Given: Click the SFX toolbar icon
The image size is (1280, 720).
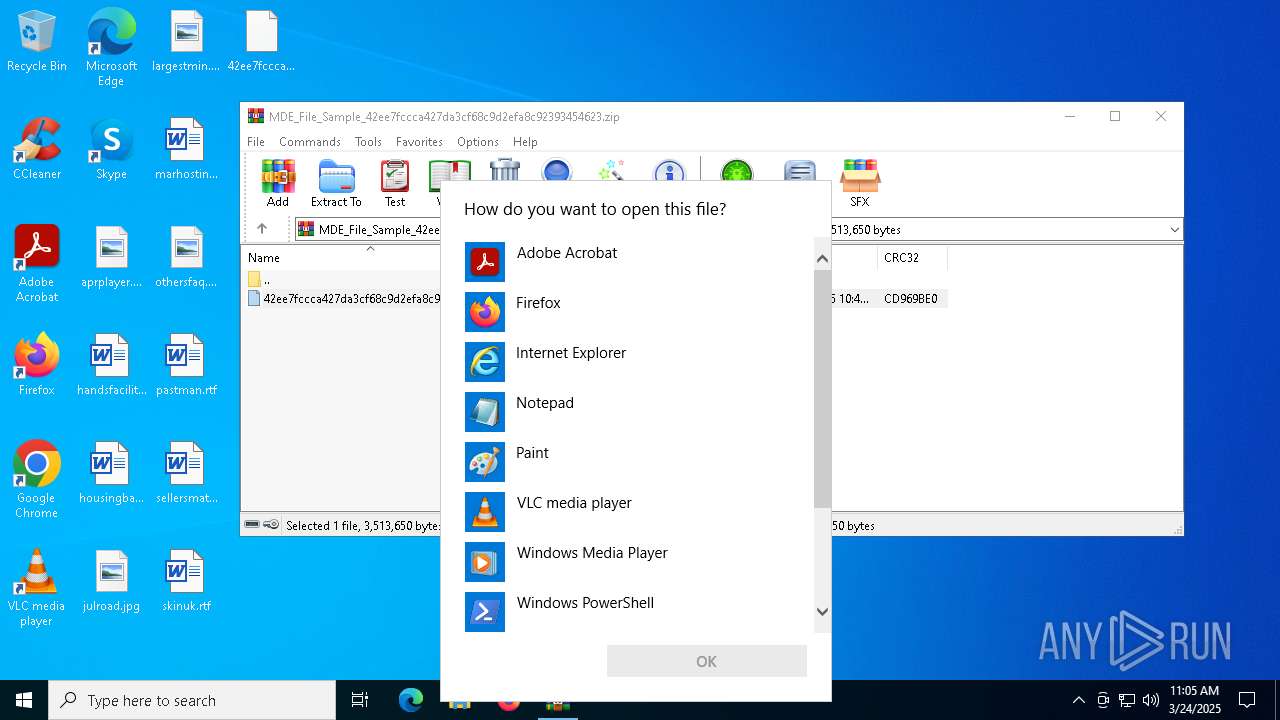Looking at the screenshot, I should tap(859, 183).
